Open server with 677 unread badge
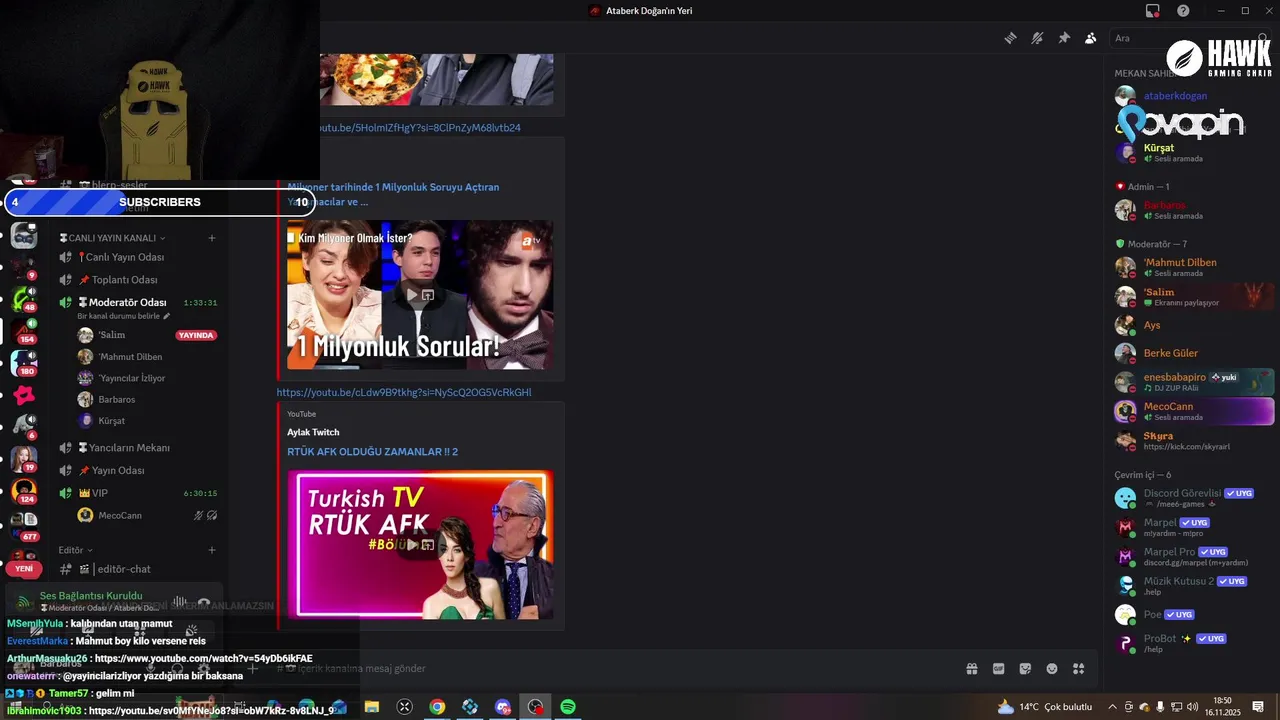 coord(24,525)
